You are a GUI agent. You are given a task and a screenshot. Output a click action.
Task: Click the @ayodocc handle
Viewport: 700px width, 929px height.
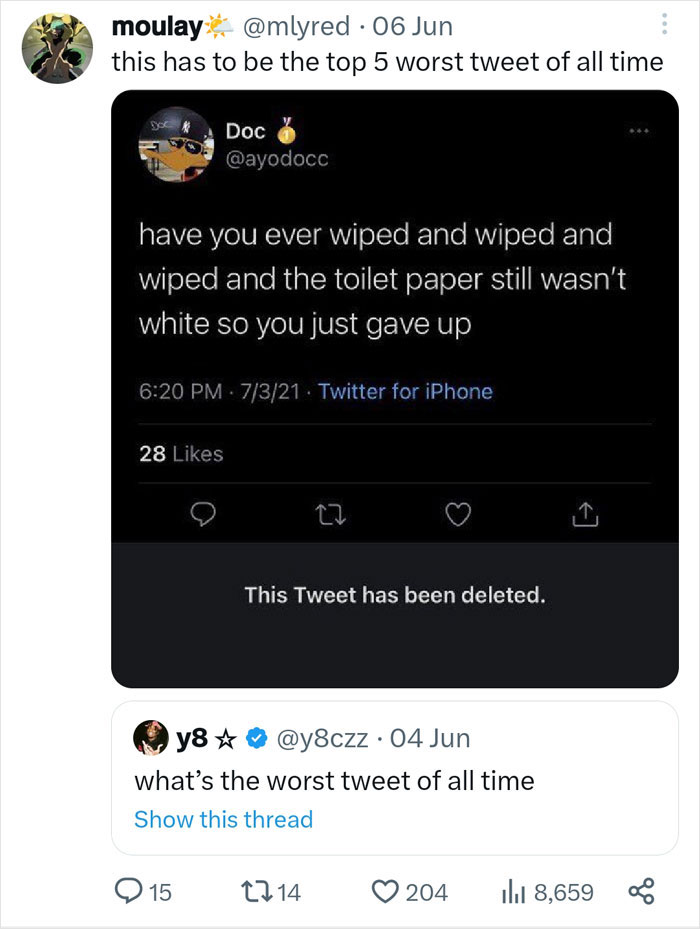point(276,158)
